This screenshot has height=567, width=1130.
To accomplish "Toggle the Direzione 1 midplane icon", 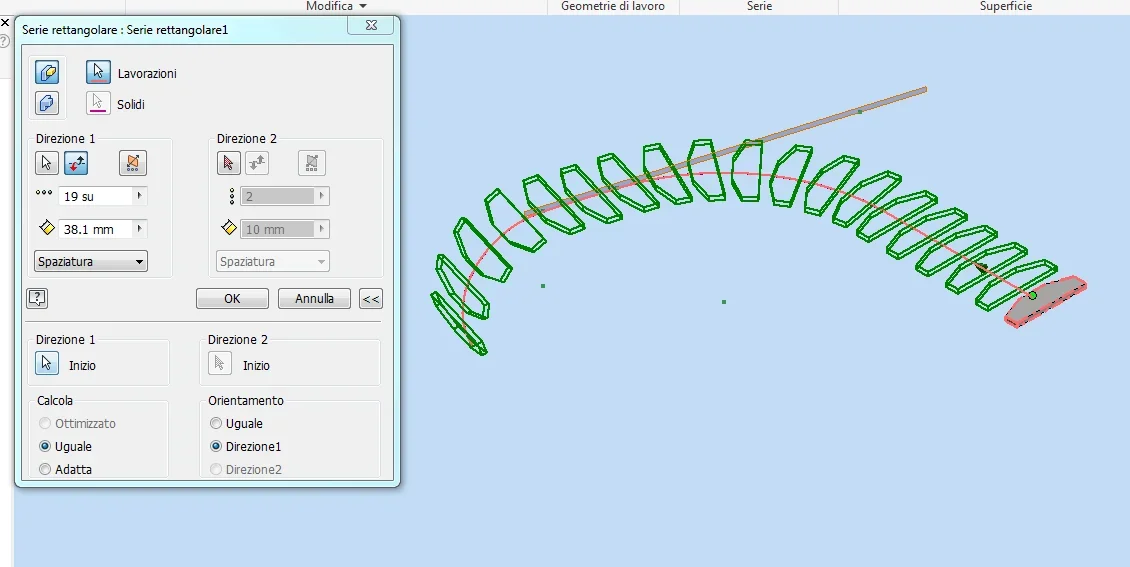I will pyautogui.click(x=133, y=163).
